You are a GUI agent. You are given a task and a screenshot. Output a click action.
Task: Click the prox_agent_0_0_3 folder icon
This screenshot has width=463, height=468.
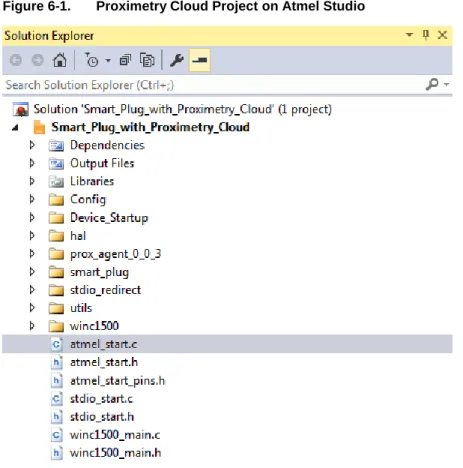56,254
